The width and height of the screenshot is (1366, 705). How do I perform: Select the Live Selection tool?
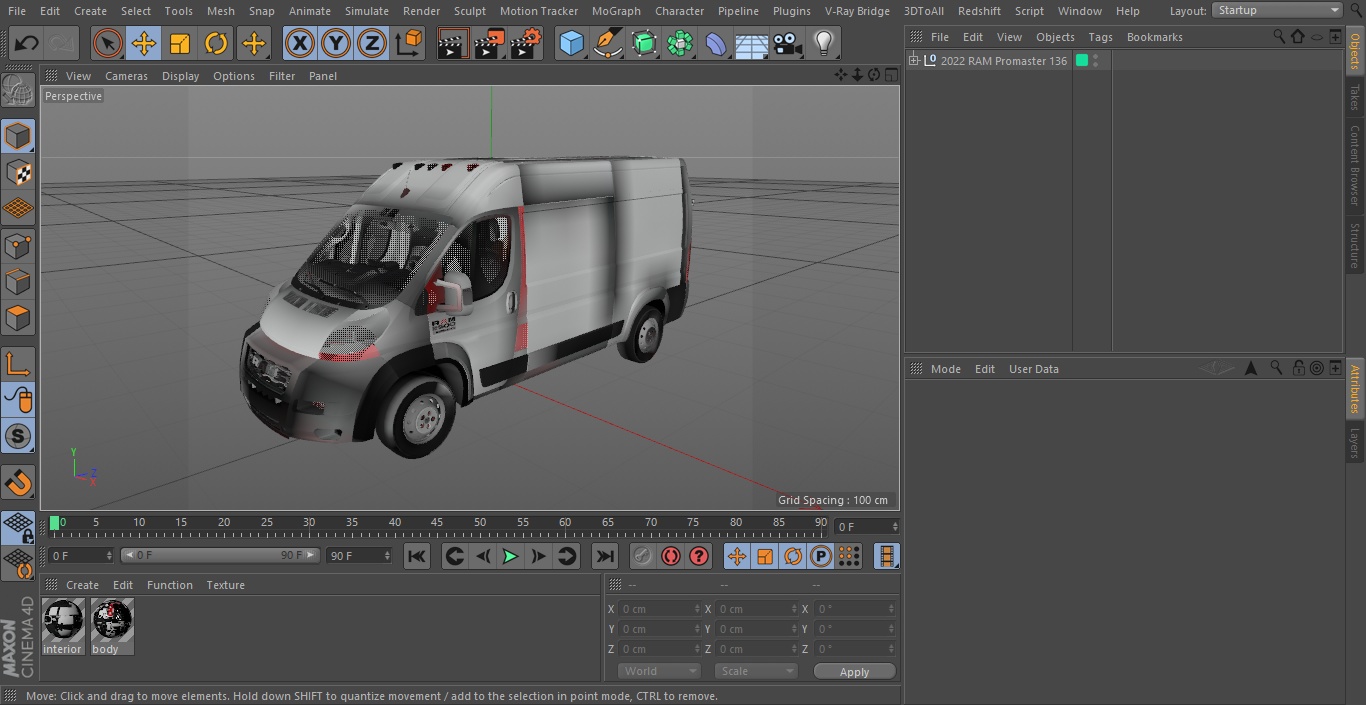108,43
